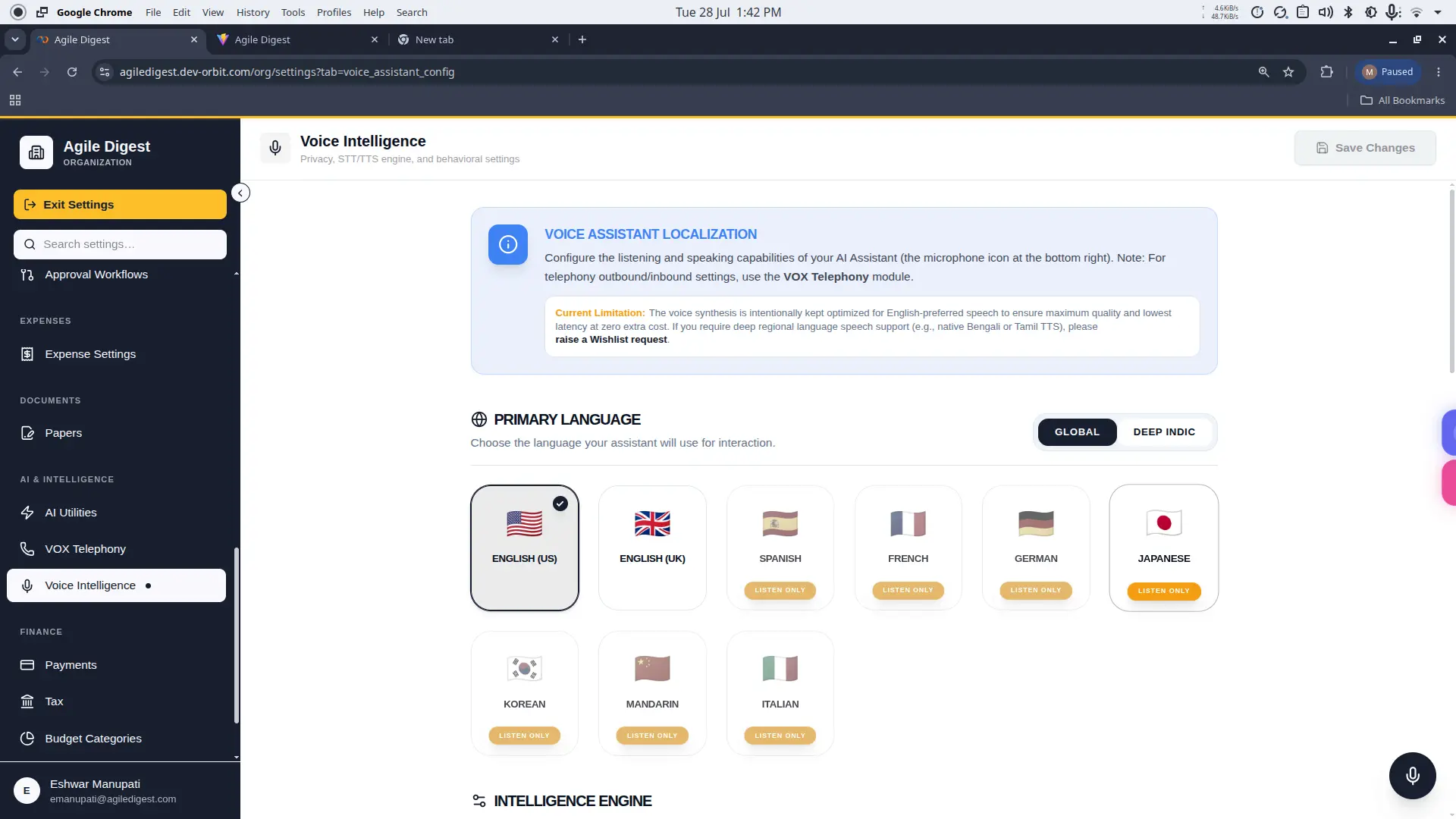1456x819 pixels.
Task: Select the English (UK) language card
Action: coord(652,548)
